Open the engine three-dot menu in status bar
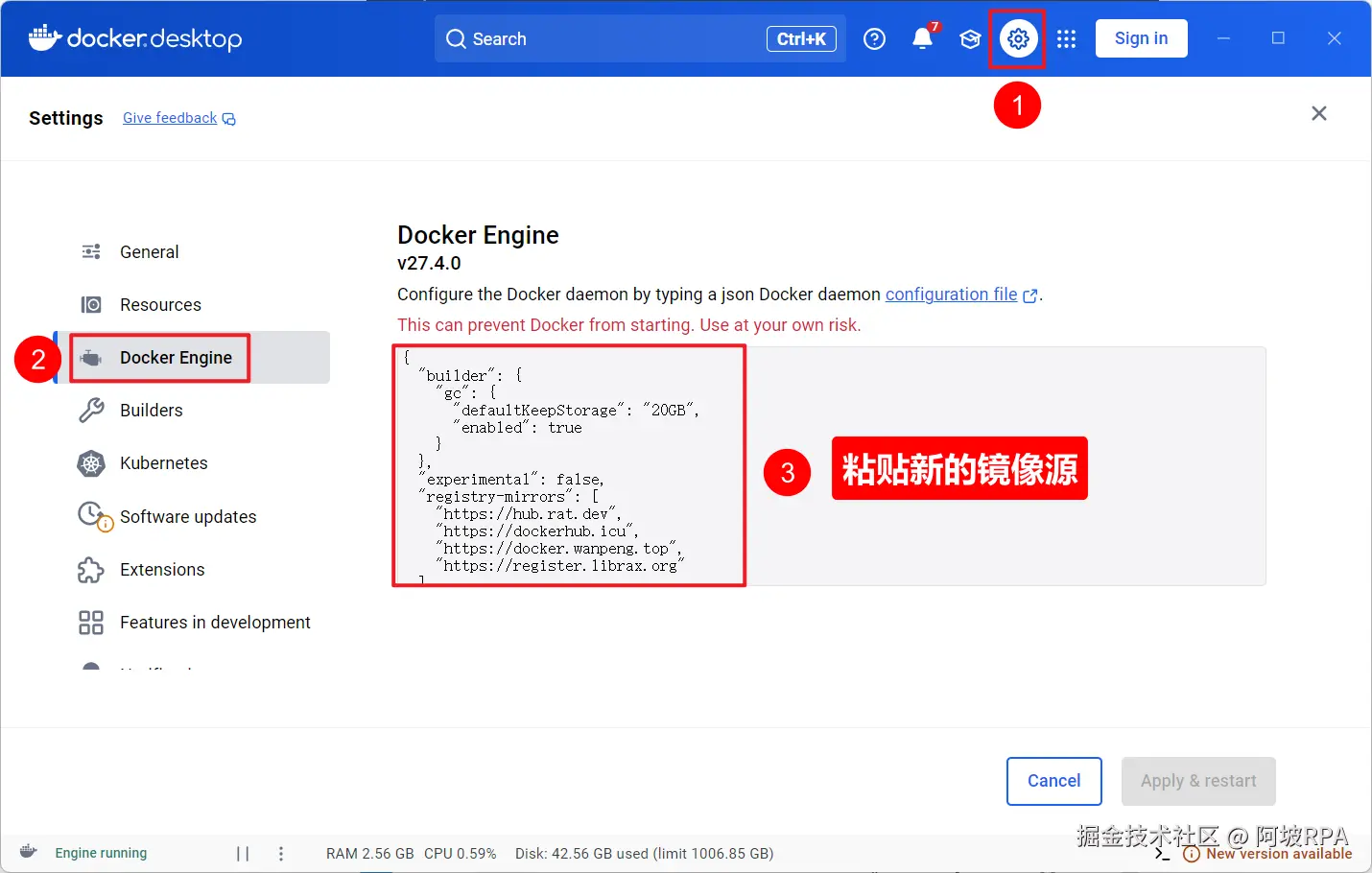 coord(280,853)
